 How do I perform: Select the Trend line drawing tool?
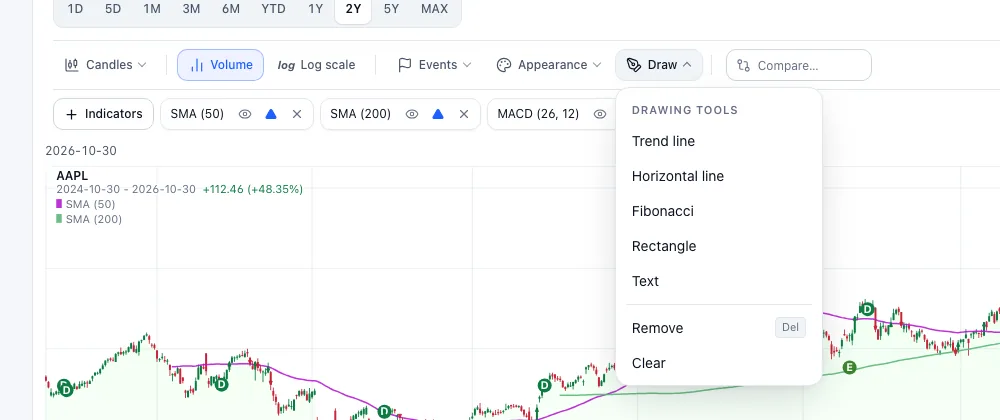click(719, 141)
